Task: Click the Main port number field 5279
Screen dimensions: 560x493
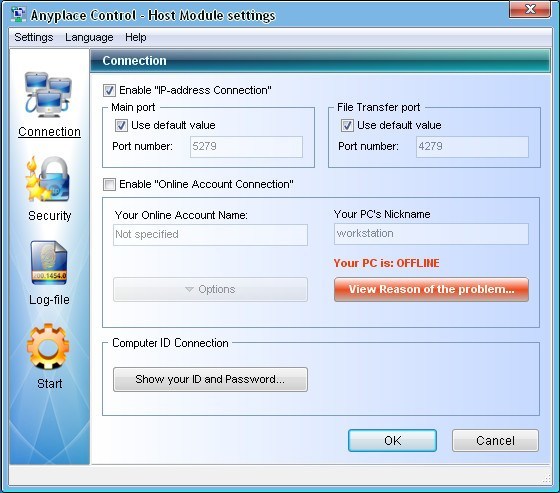Action: click(246, 146)
